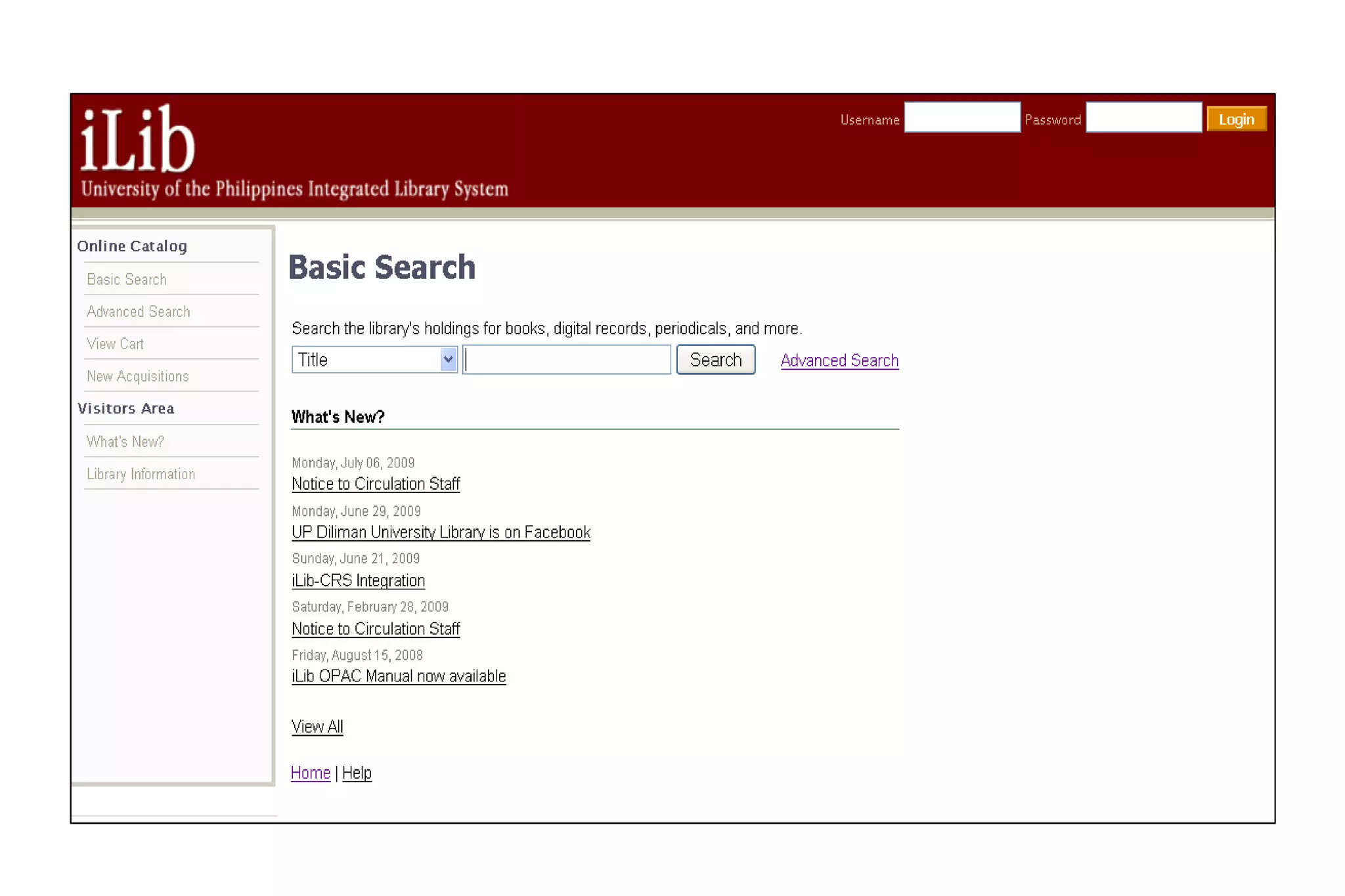Click the iLib logo in header
This screenshot has height=896, width=1345.
click(x=138, y=140)
